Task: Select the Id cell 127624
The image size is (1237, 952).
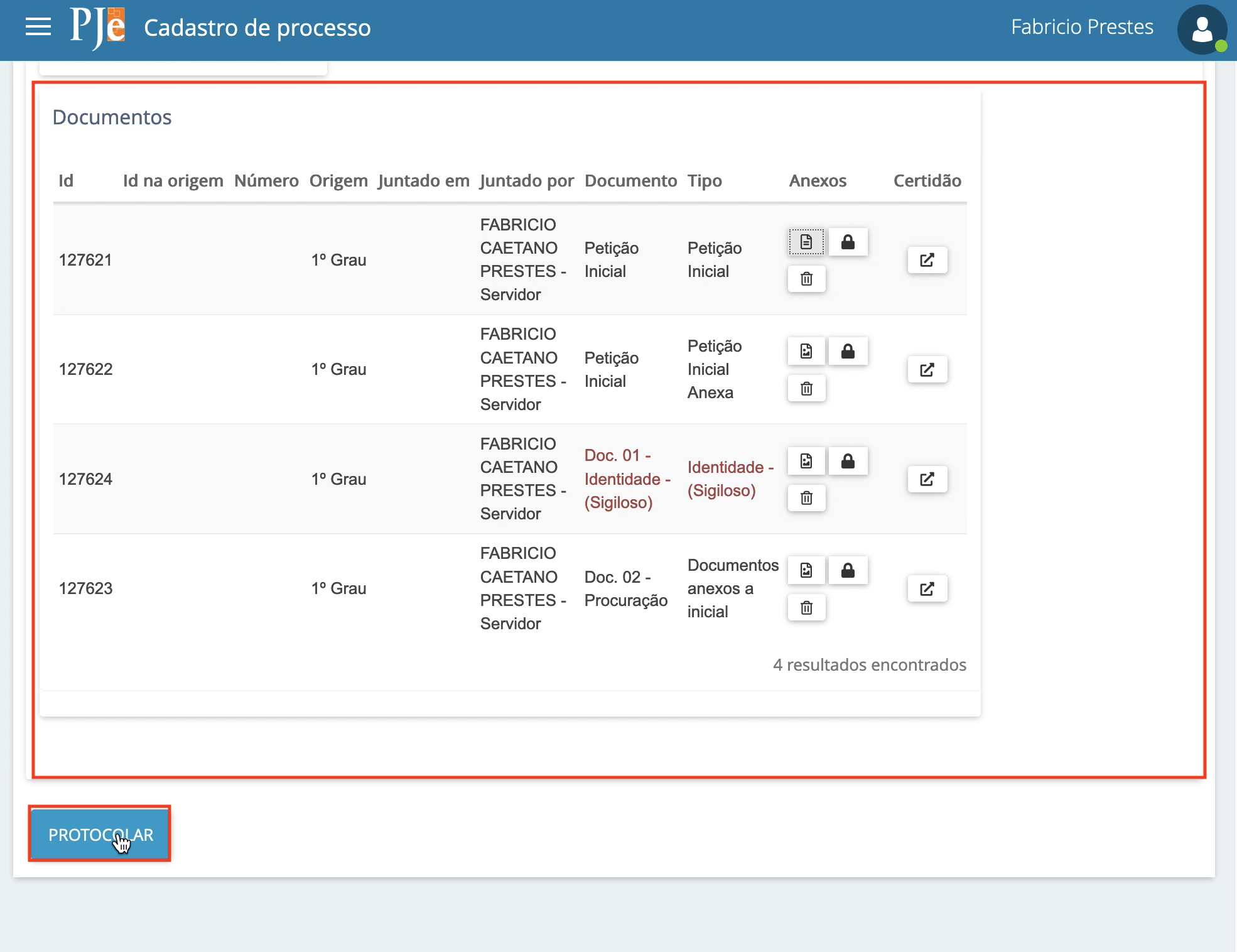Action: click(85, 479)
